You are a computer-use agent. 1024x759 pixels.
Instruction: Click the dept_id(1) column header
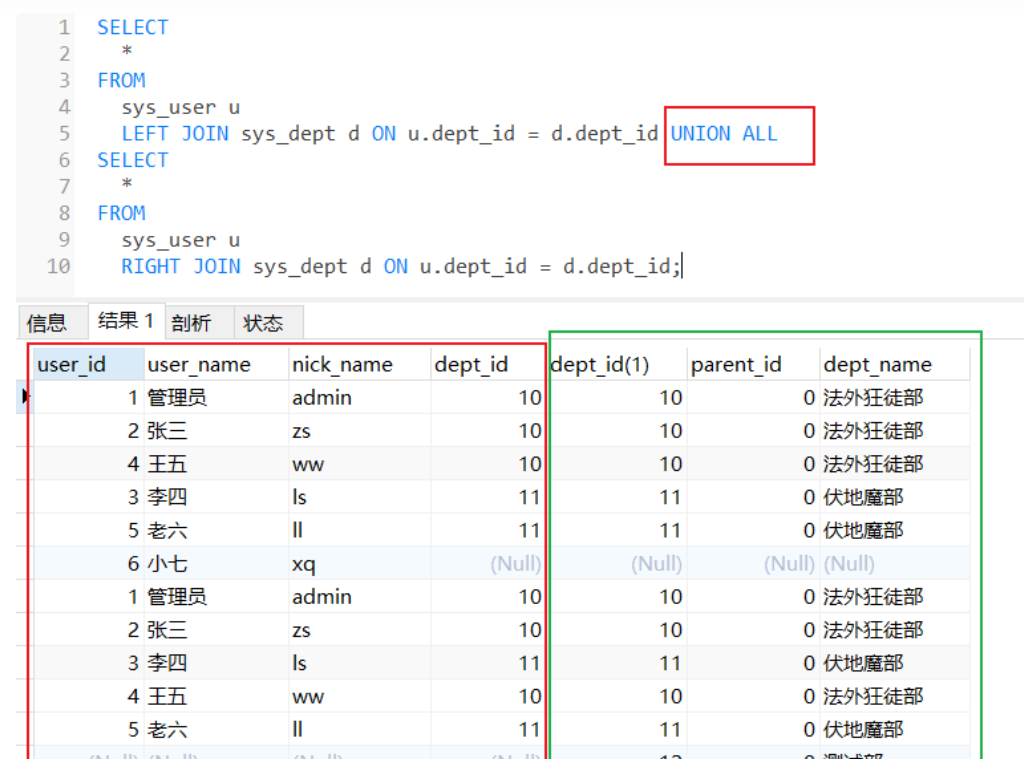point(618,364)
